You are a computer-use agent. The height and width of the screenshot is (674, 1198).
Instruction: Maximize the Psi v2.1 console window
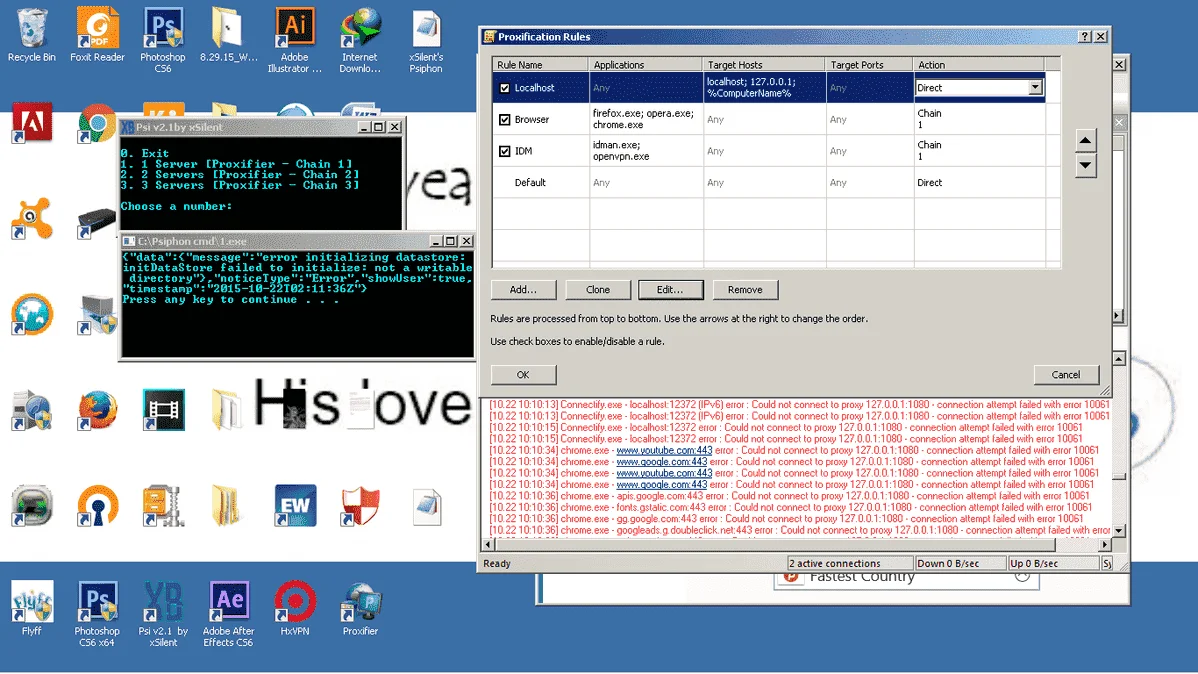tap(378, 127)
